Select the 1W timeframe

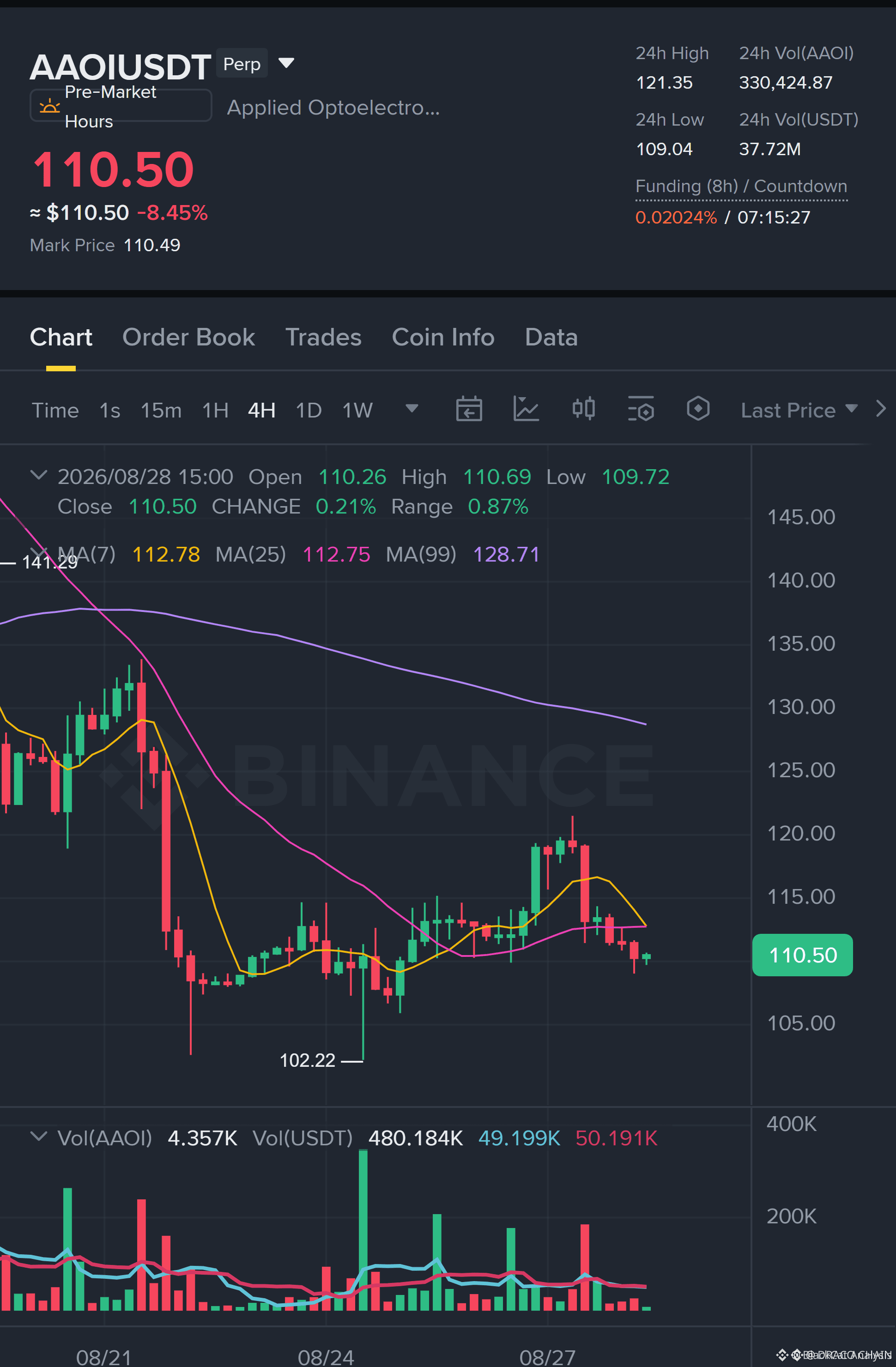coord(357,410)
